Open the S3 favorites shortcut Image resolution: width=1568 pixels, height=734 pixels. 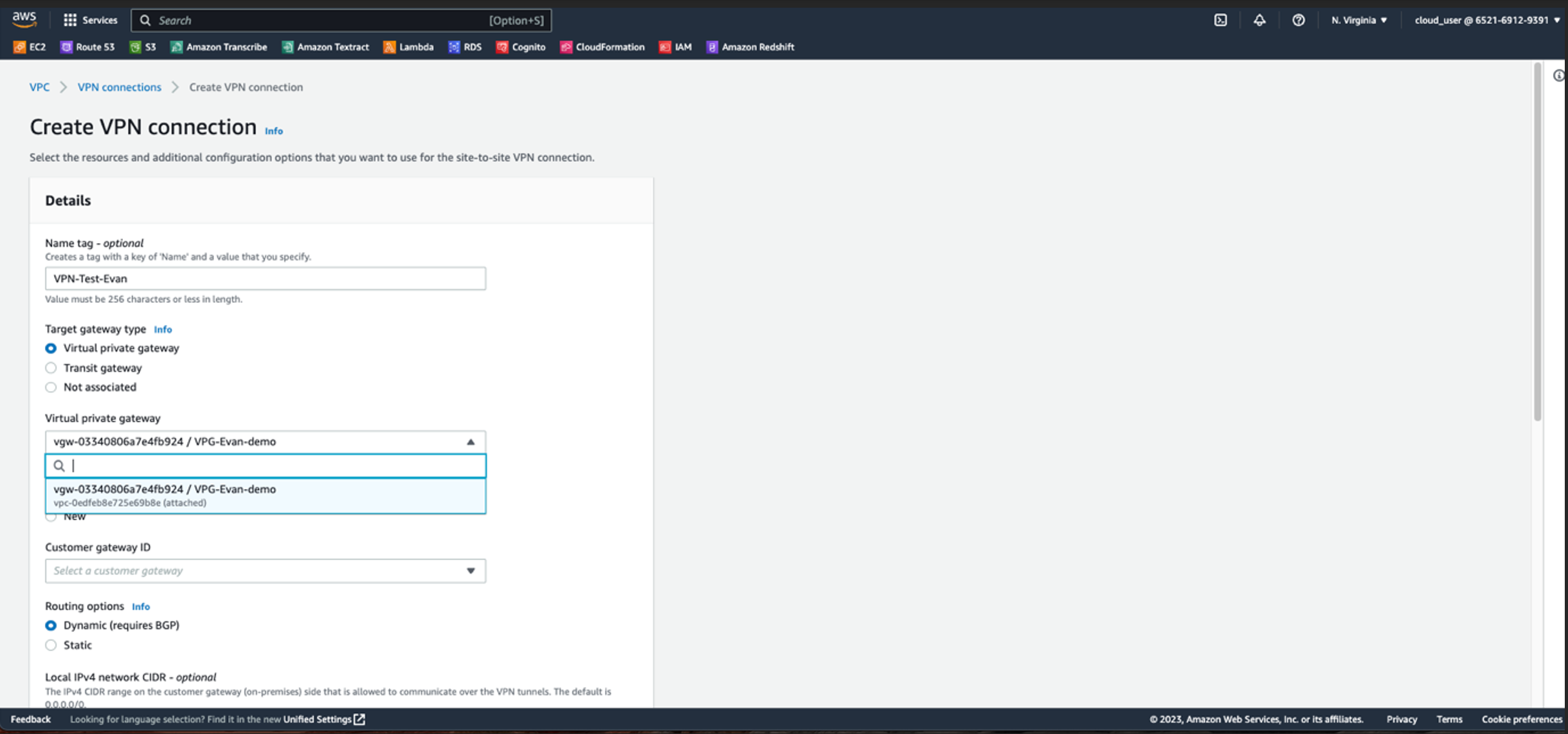(x=143, y=47)
